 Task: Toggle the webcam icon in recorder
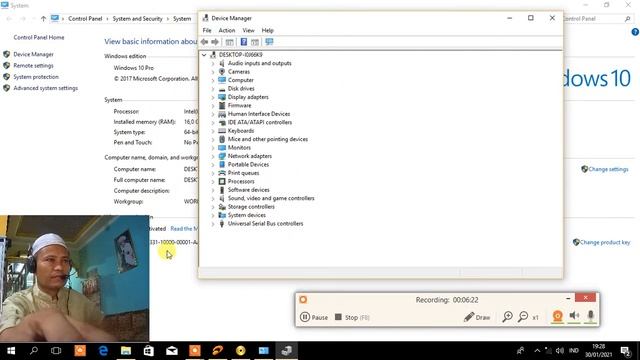[558, 316]
